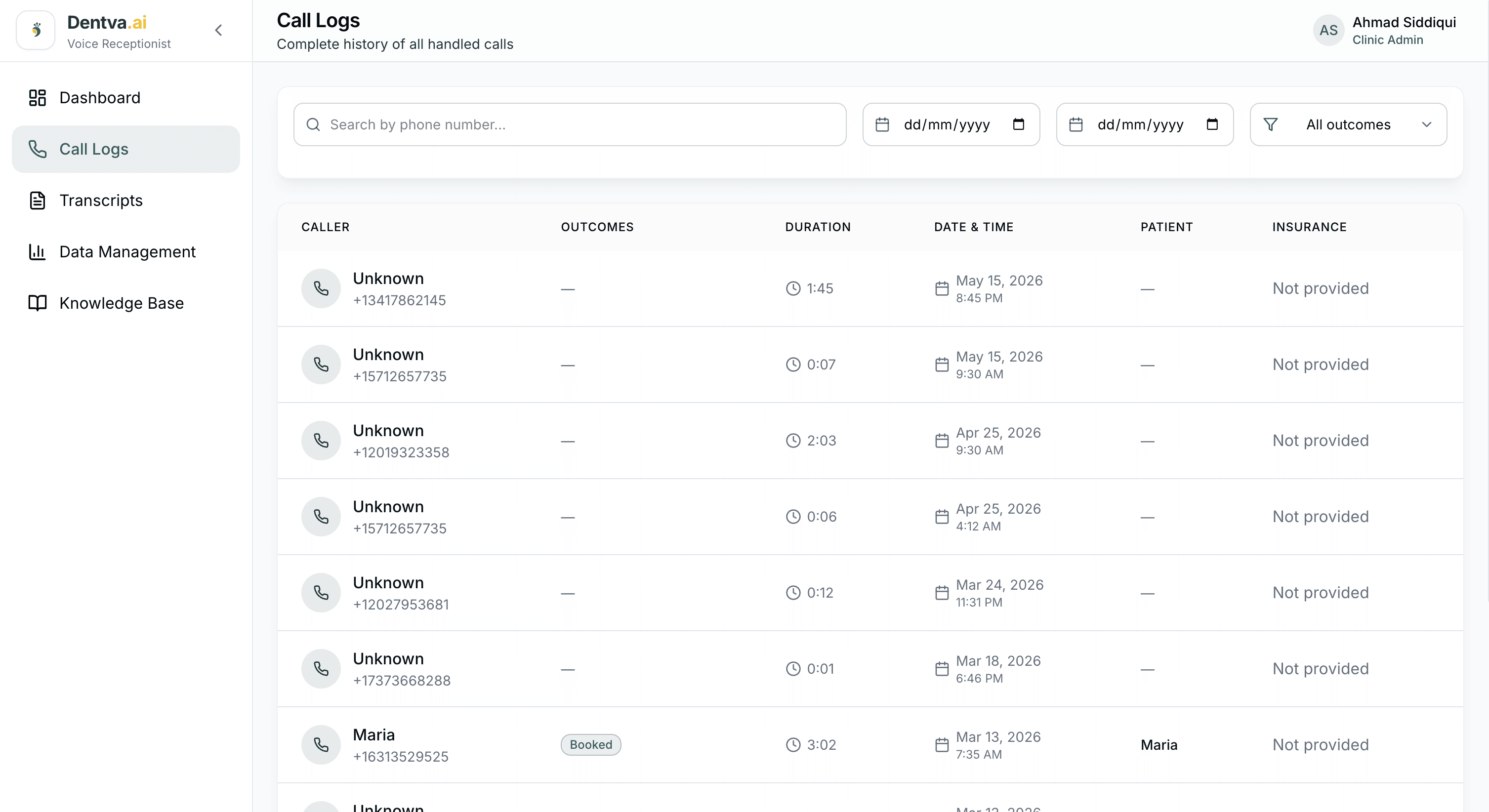Open the Transcripts page

(x=125, y=201)
